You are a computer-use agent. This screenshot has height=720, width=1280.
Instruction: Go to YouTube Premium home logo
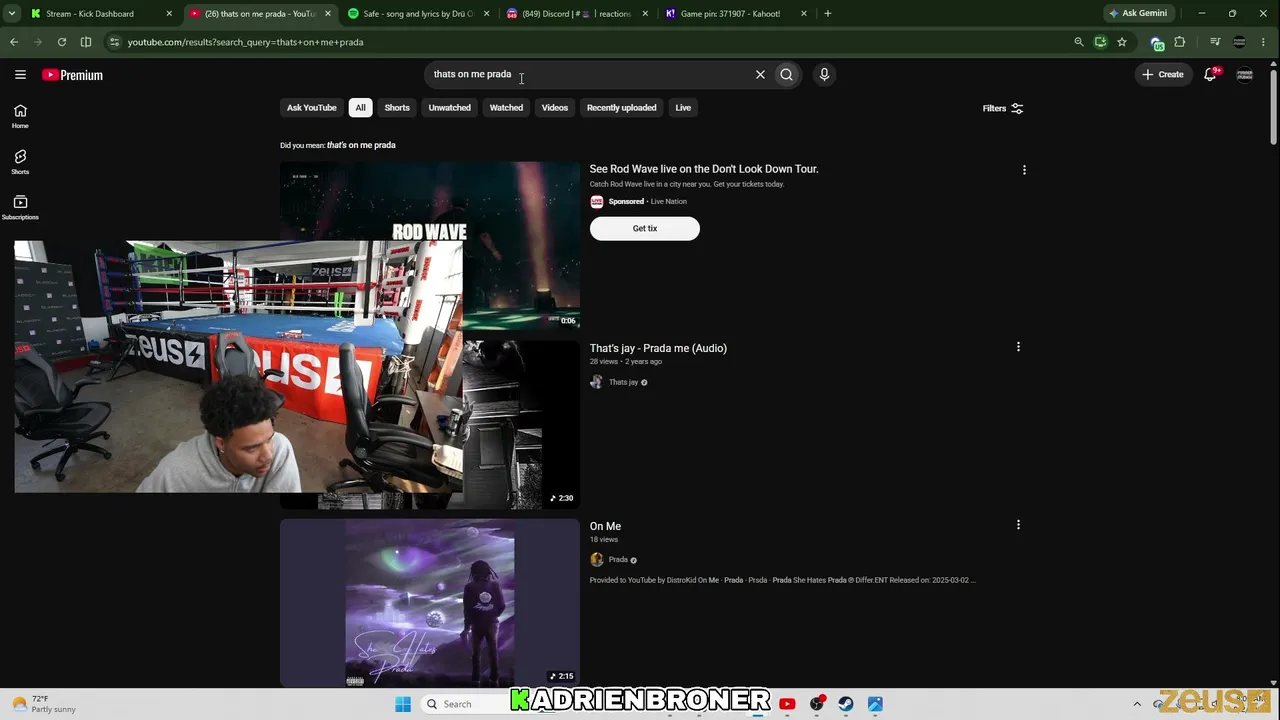[72, 75]
